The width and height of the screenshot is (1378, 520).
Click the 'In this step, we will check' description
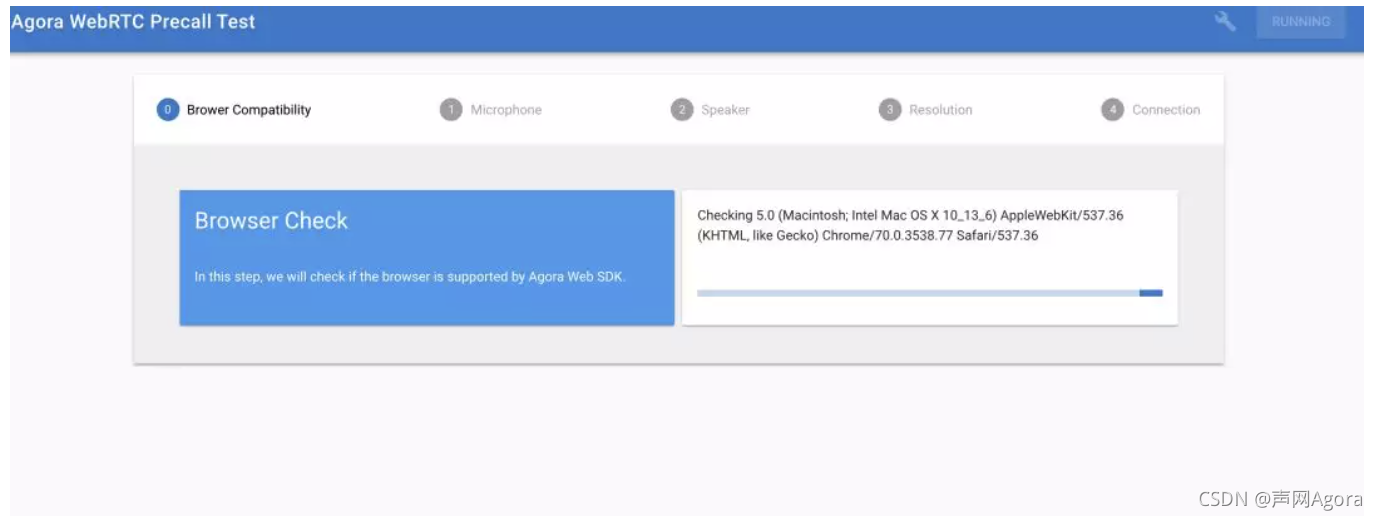tap(410, 277)
